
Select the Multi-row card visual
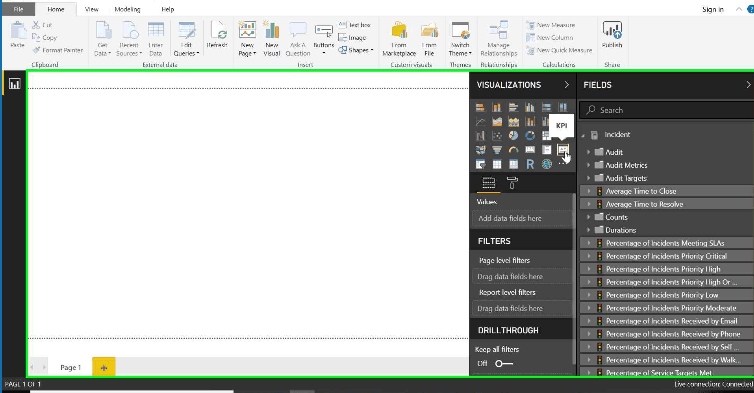point(546,150)
